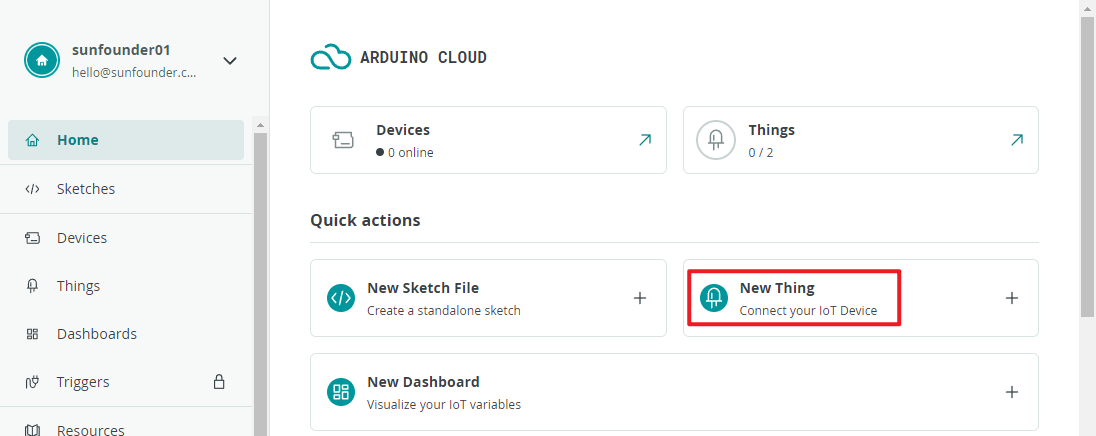The height and width of the screenshot is (436, 1096).
Task: Open the Things summary card
Action: 860,140
